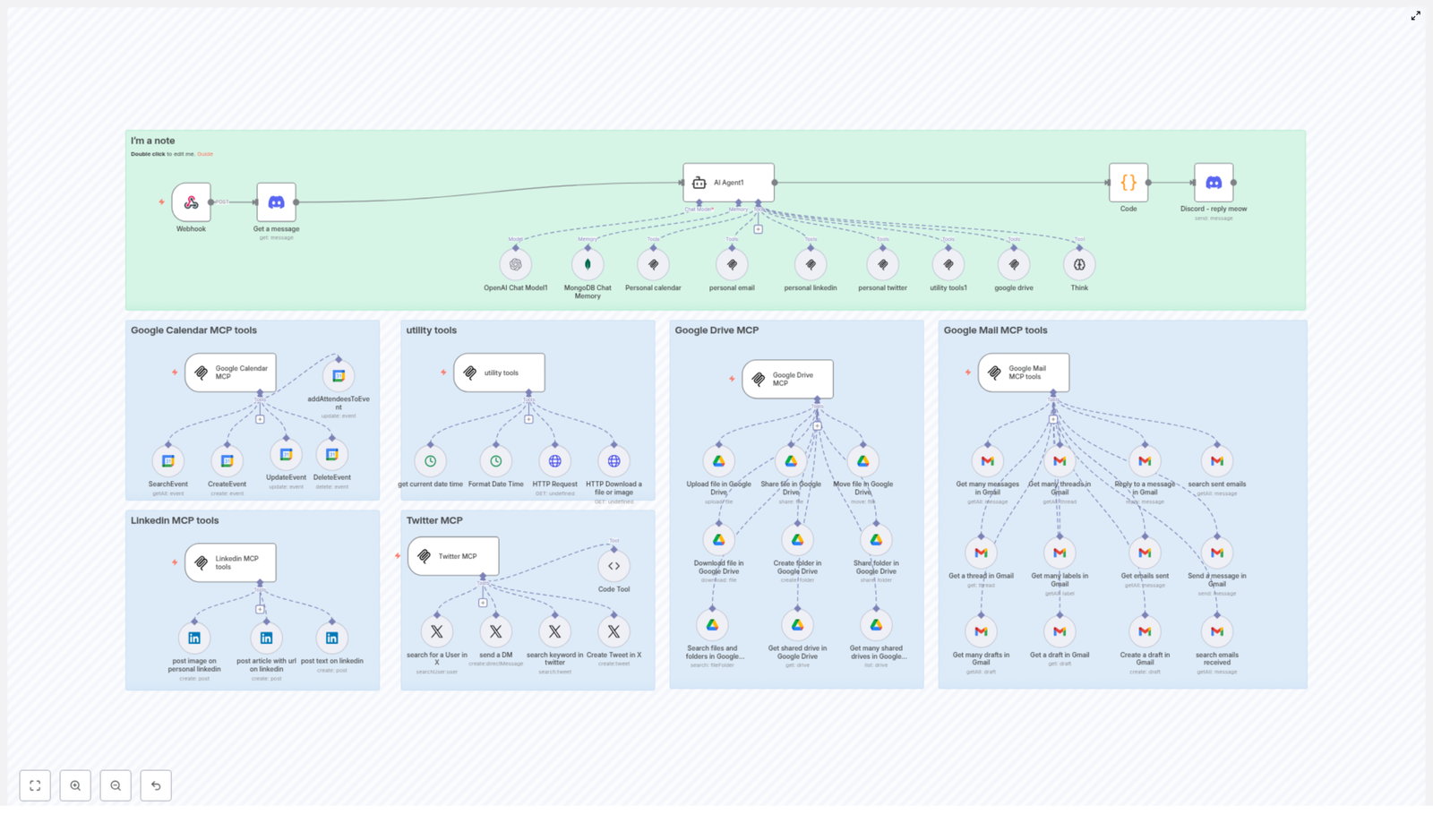1433x840 pixels.
Task: Open the AI Agent1 node
Action: click(728, 181)
